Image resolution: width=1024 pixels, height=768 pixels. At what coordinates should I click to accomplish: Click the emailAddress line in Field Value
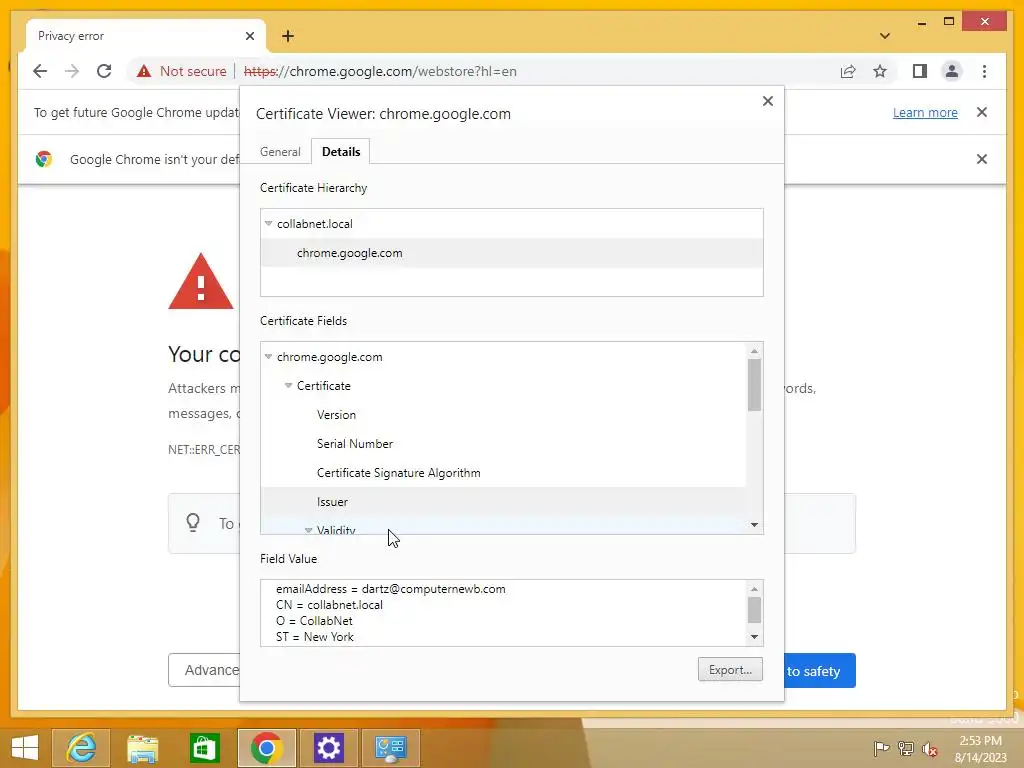(x=391, y=589)
